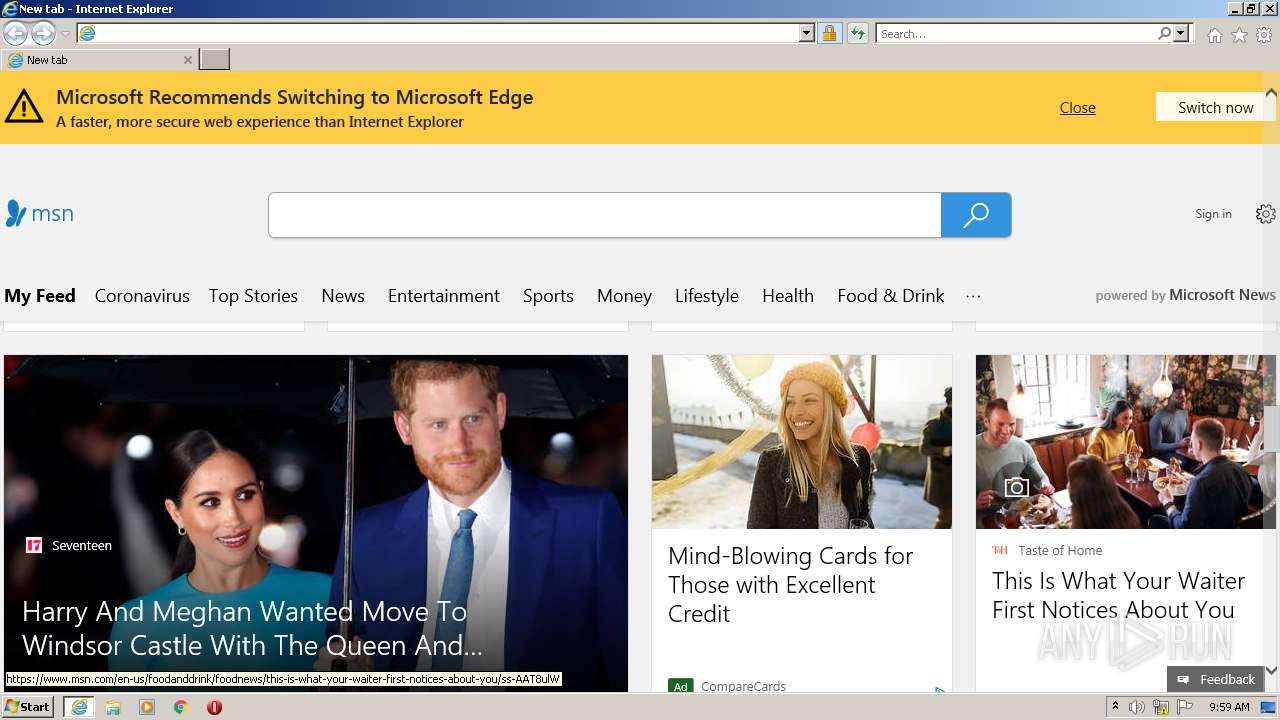Open the Food & Drink section
Screen dimensions: 1280x720
(x=891, y=296)
